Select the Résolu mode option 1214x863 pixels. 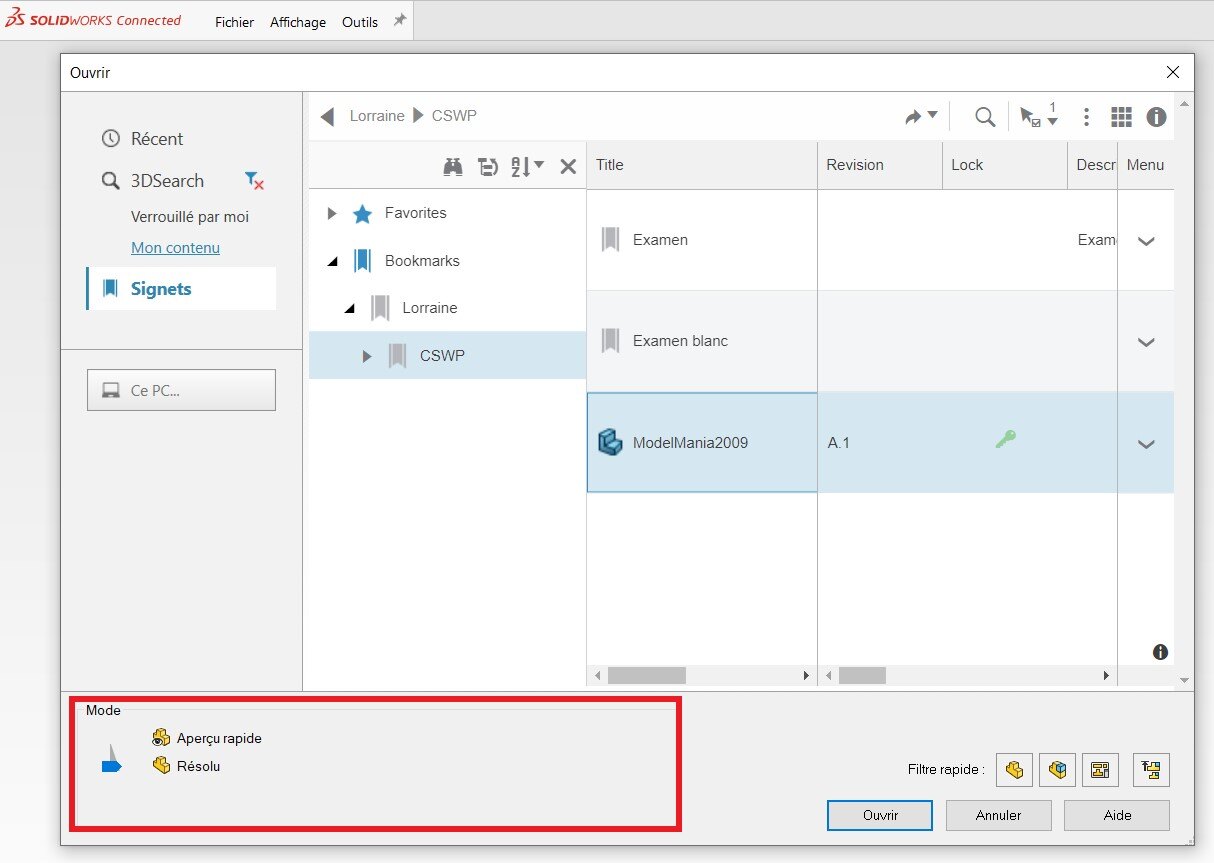click(197, 767)
